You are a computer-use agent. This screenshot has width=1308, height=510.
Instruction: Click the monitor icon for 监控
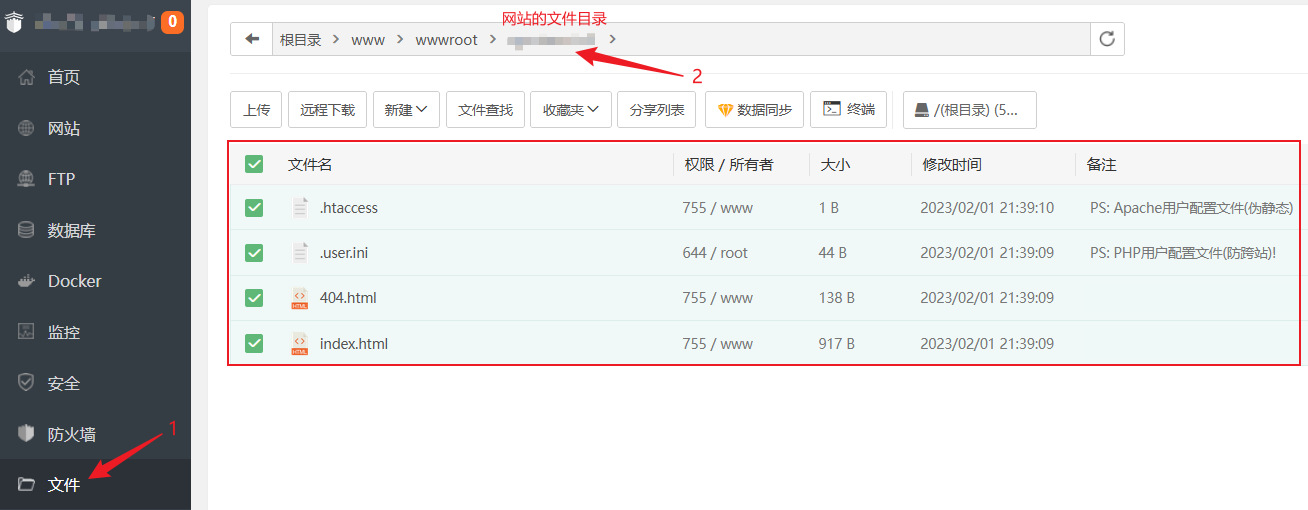coord(27,332)
